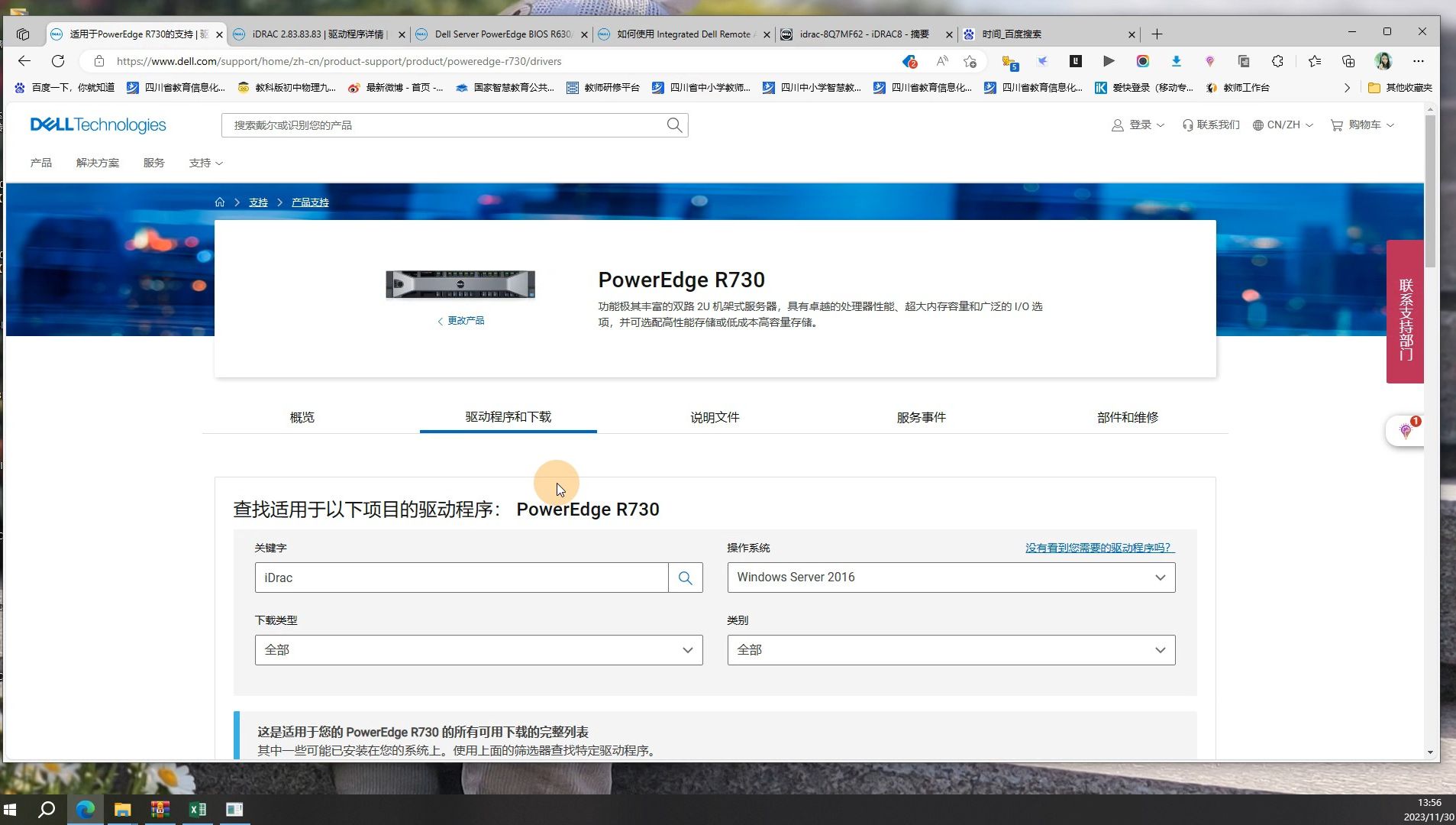Screen dimensions: 1456x825
Task: Open the browser Settings and more menu
Action: point(1419,61)
